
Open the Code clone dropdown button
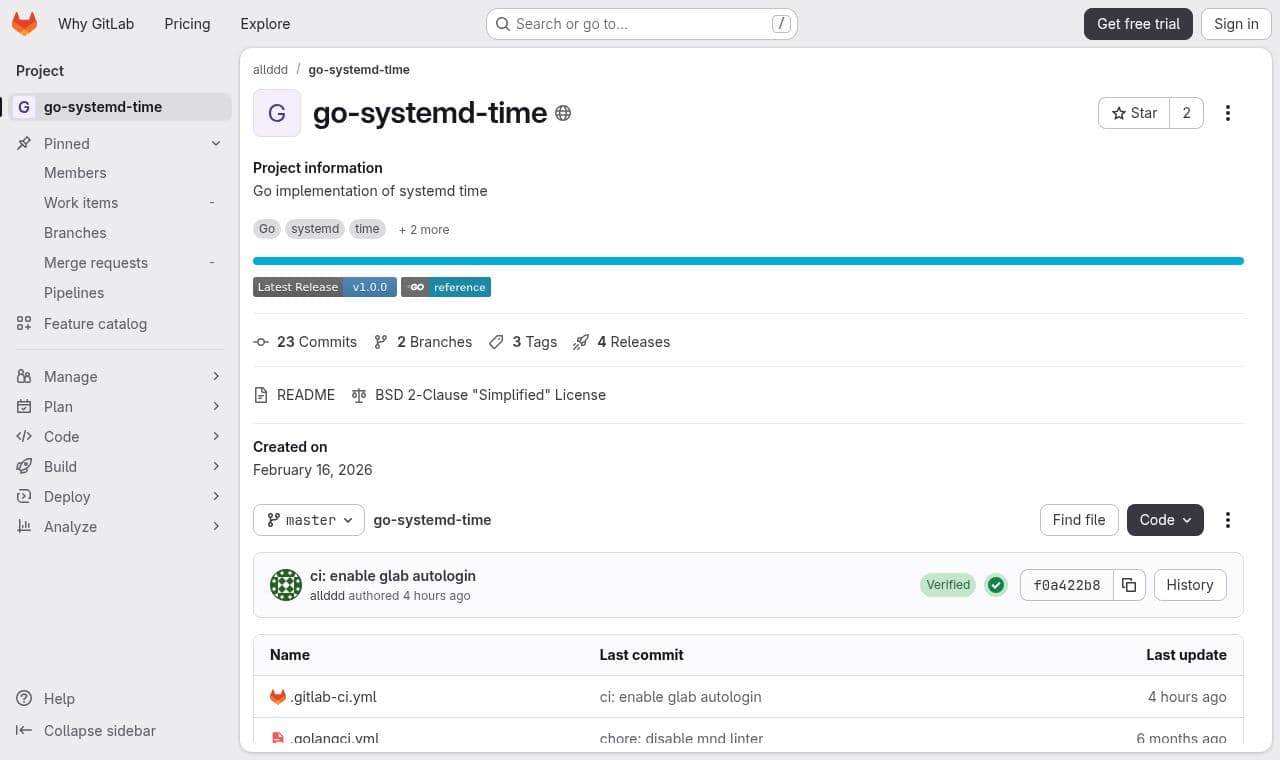[x=1165, y=520]
